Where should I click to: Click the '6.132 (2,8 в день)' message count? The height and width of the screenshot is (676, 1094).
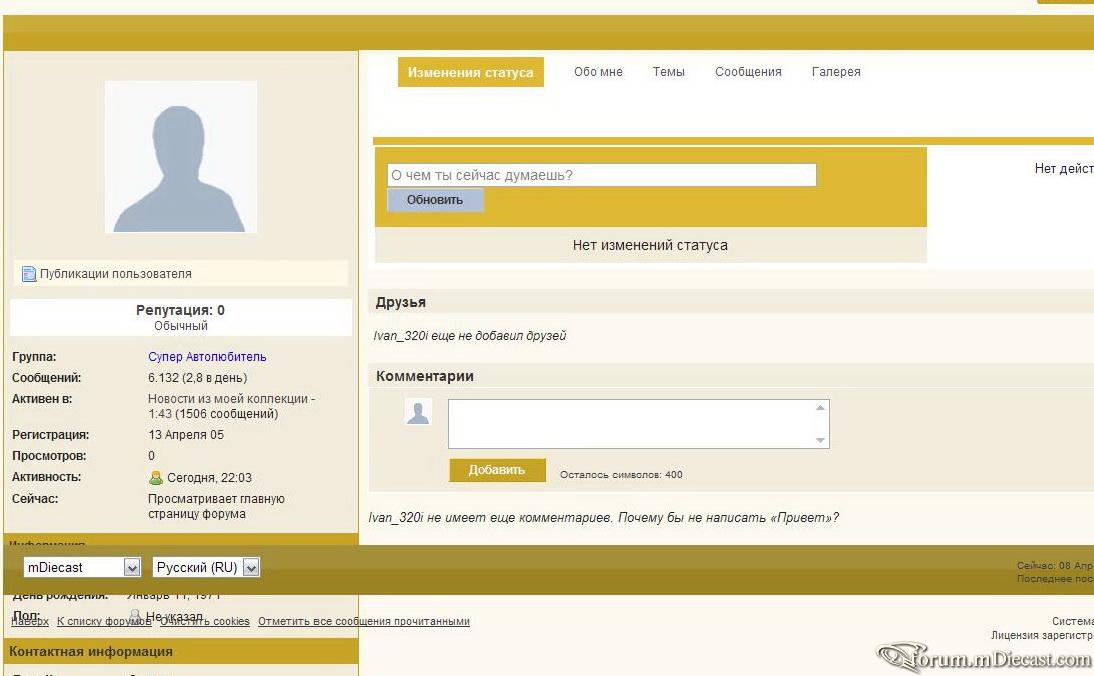point(197,377)
